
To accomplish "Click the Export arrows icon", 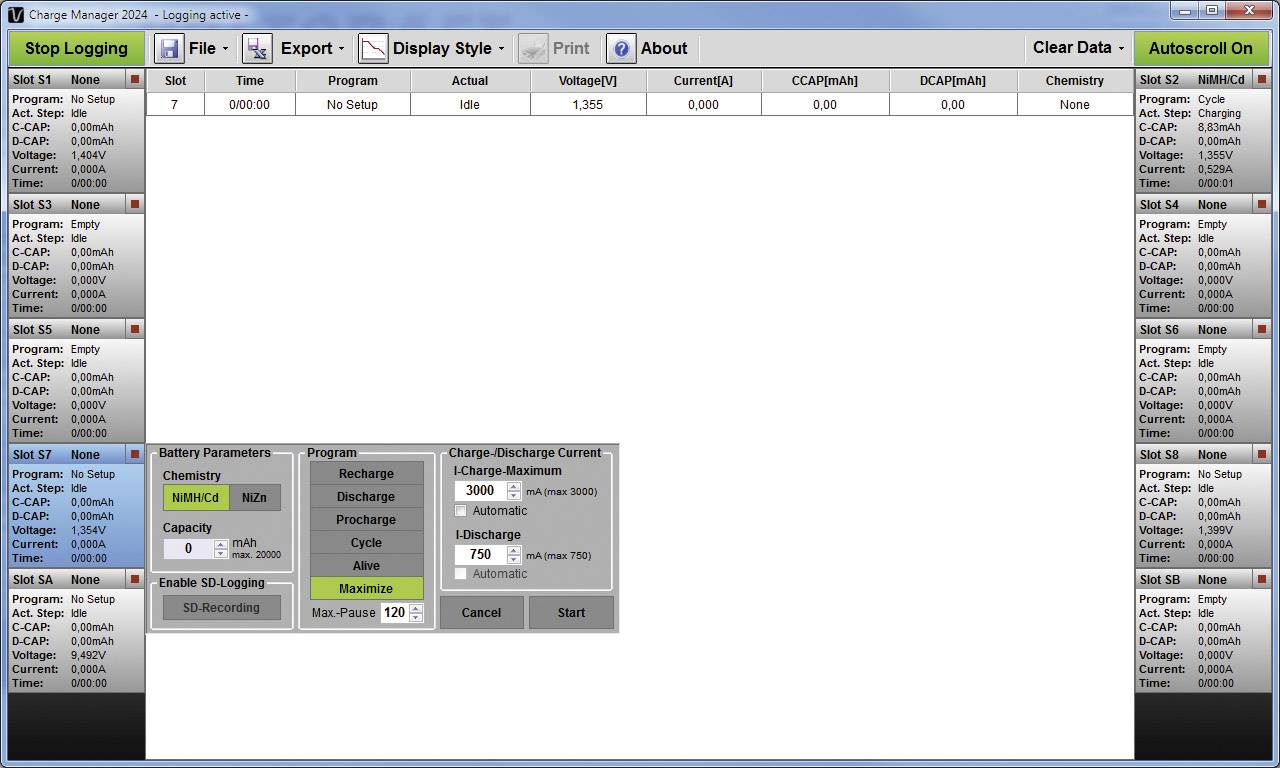I will tap(257, 47).
